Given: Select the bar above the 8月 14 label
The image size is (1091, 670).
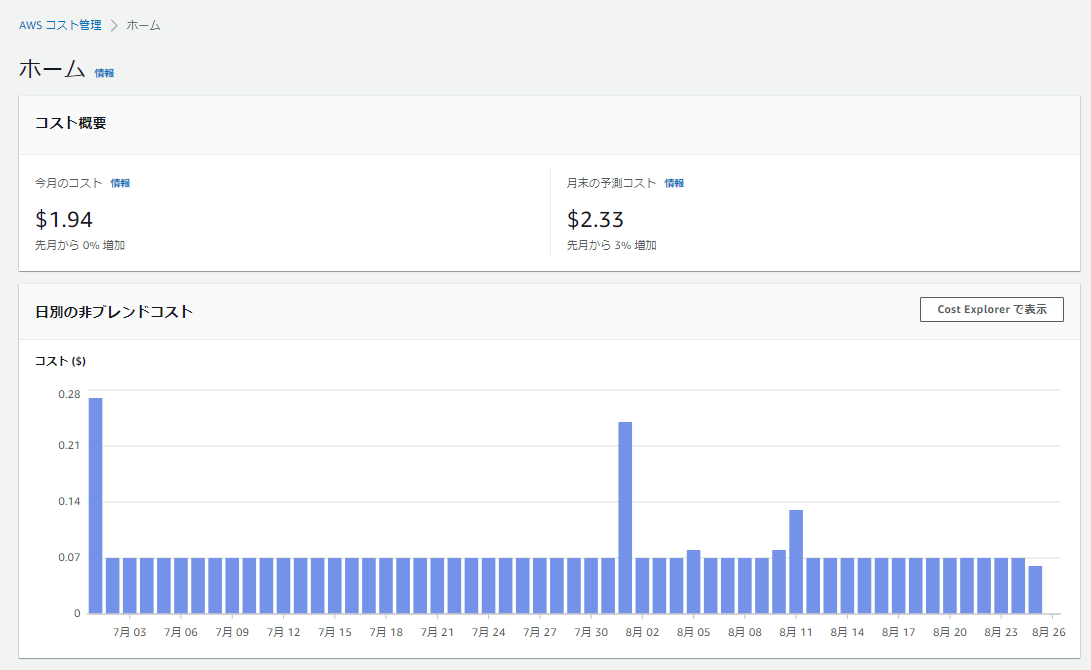Looking at the screenshot, I should coord(847,585).
